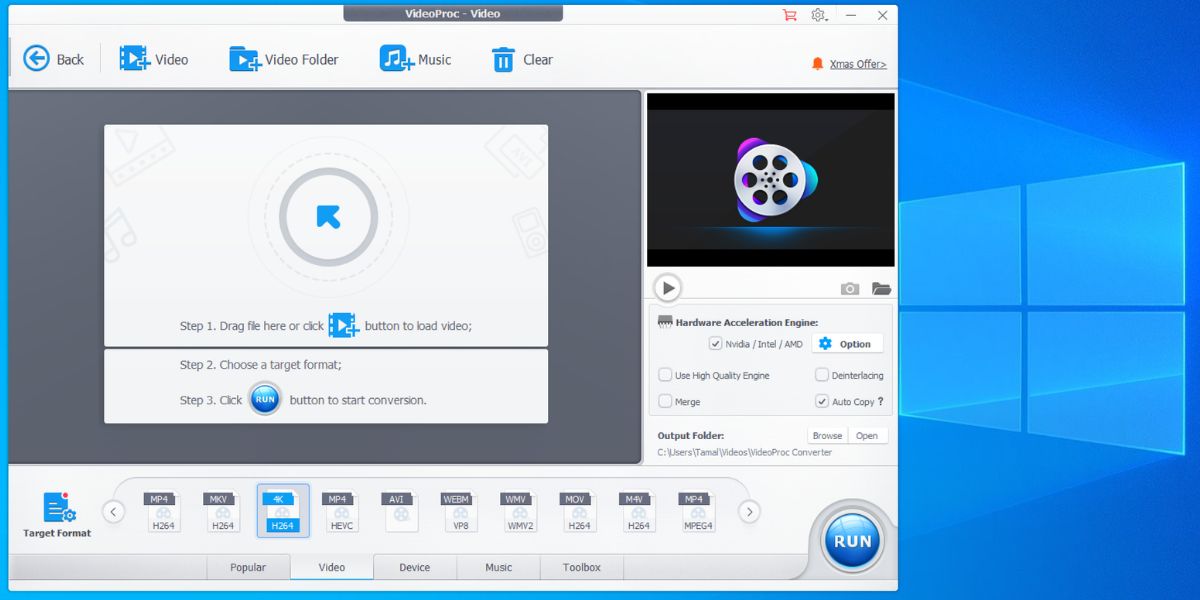The image size is (1200, 600).
Task: Open the Target Format panel icon
Action: click(55, 510)
